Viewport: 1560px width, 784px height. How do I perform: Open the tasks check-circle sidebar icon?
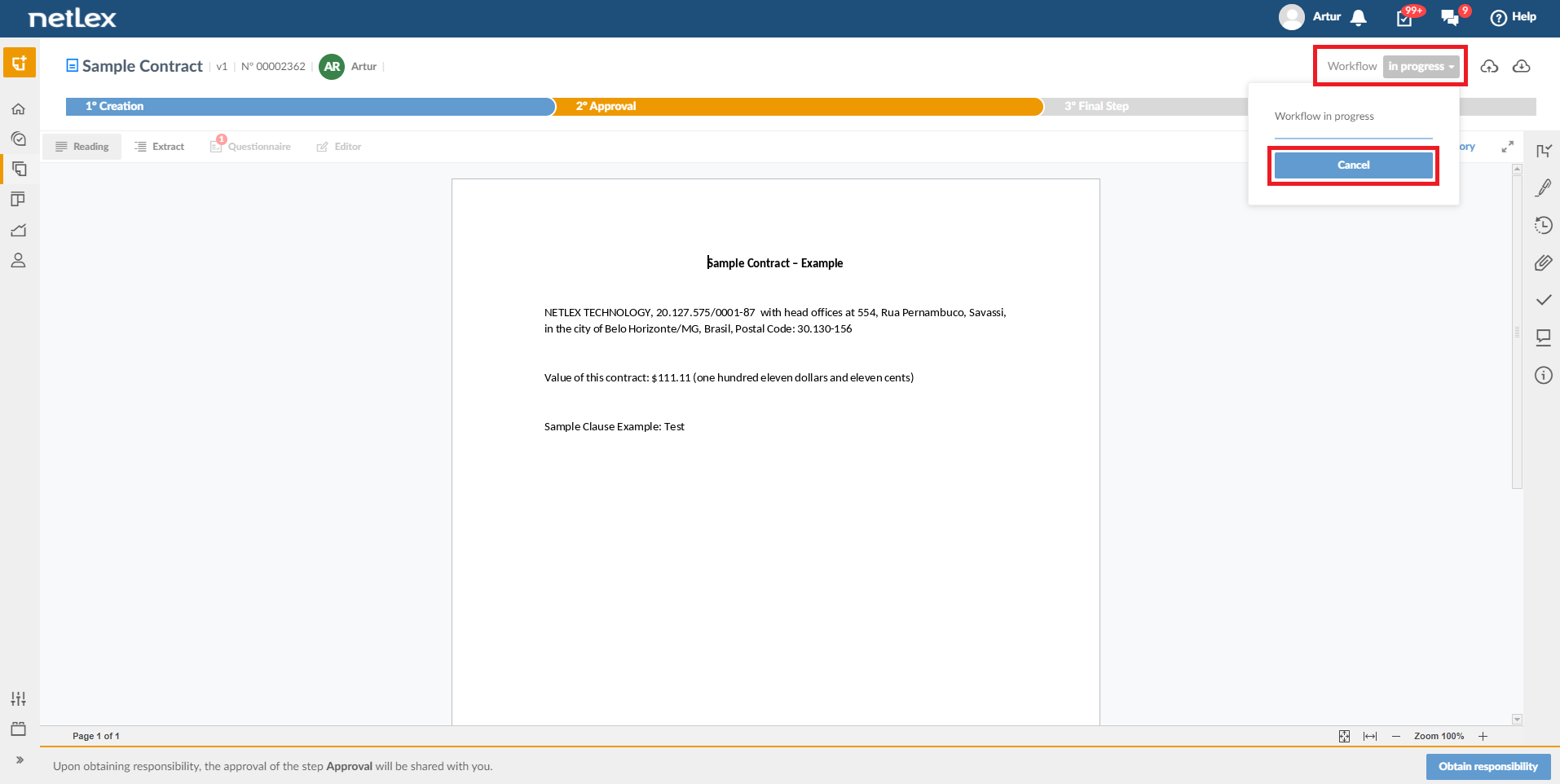(18, 139)
